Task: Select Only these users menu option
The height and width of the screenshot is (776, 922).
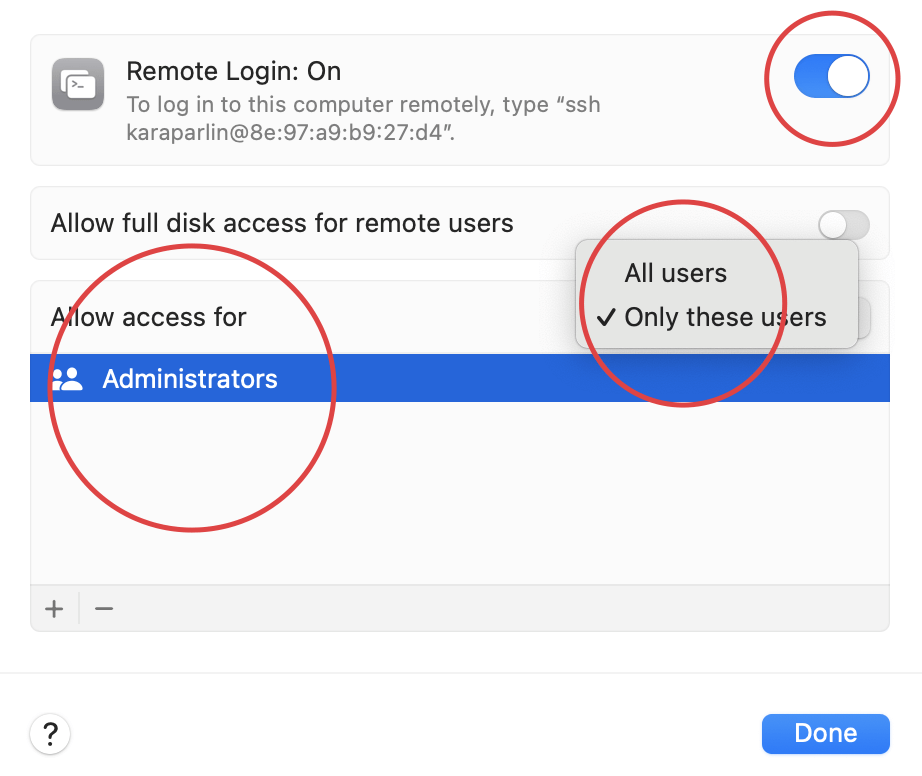Action: pyautogui.click(x=725, y=318)
